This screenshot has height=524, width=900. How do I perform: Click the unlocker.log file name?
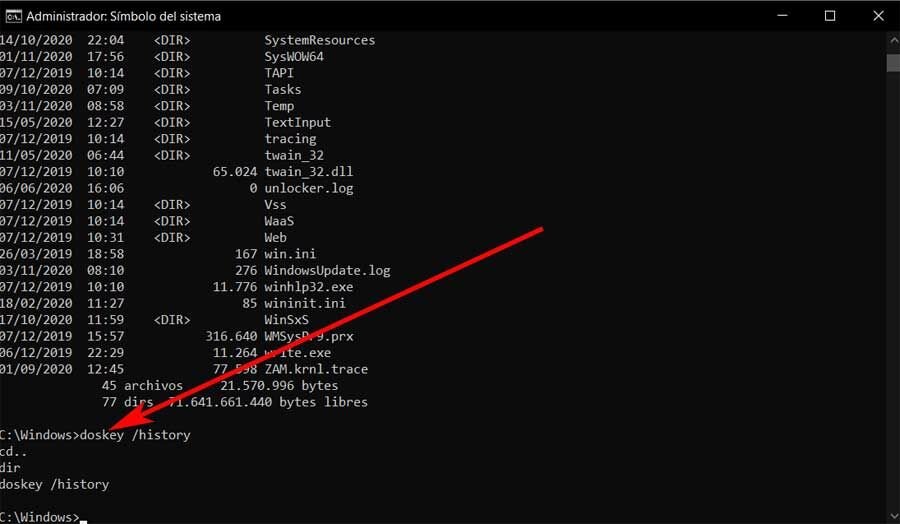(x=309, y=188)
